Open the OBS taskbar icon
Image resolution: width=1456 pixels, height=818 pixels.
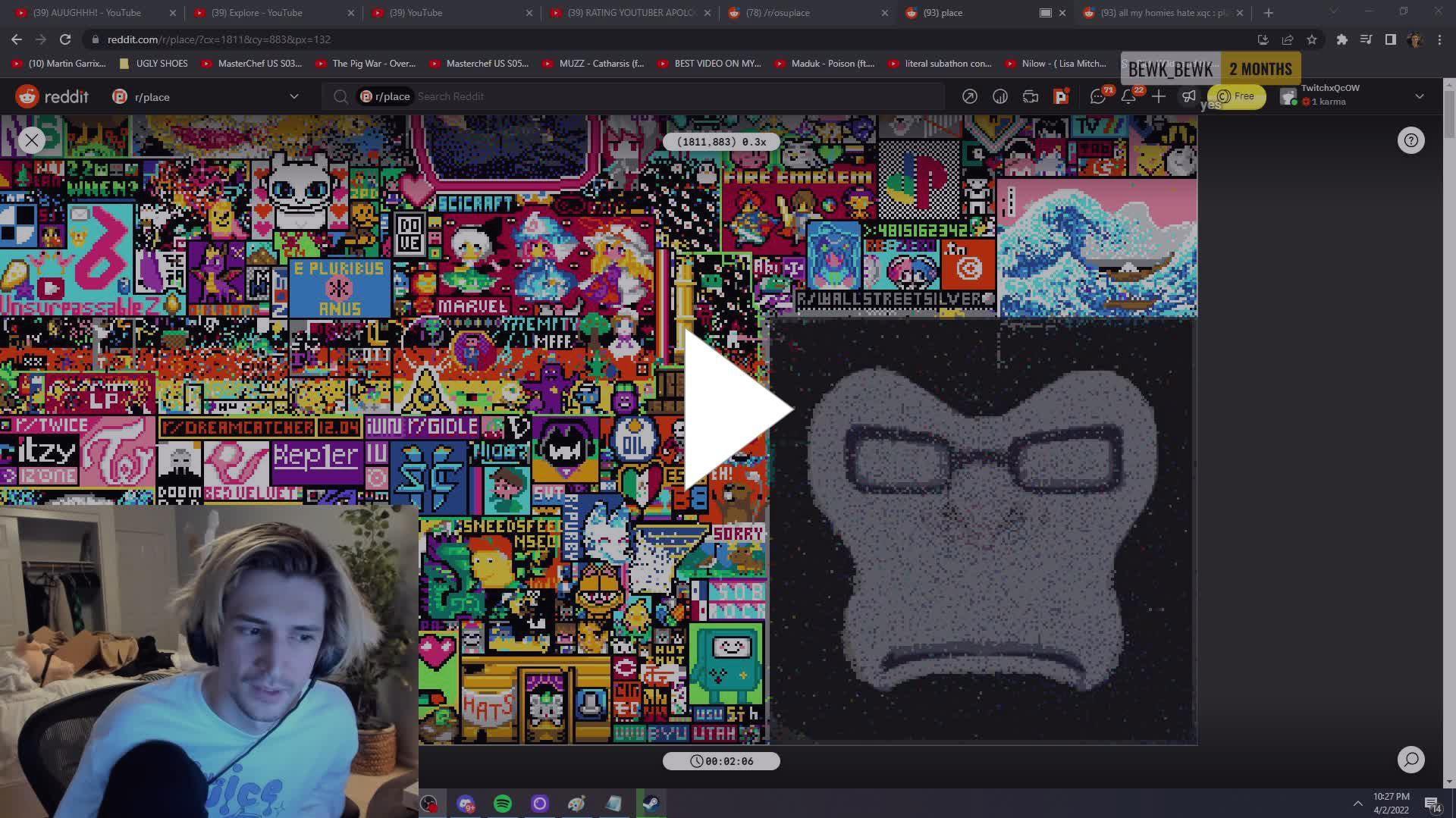429,804
